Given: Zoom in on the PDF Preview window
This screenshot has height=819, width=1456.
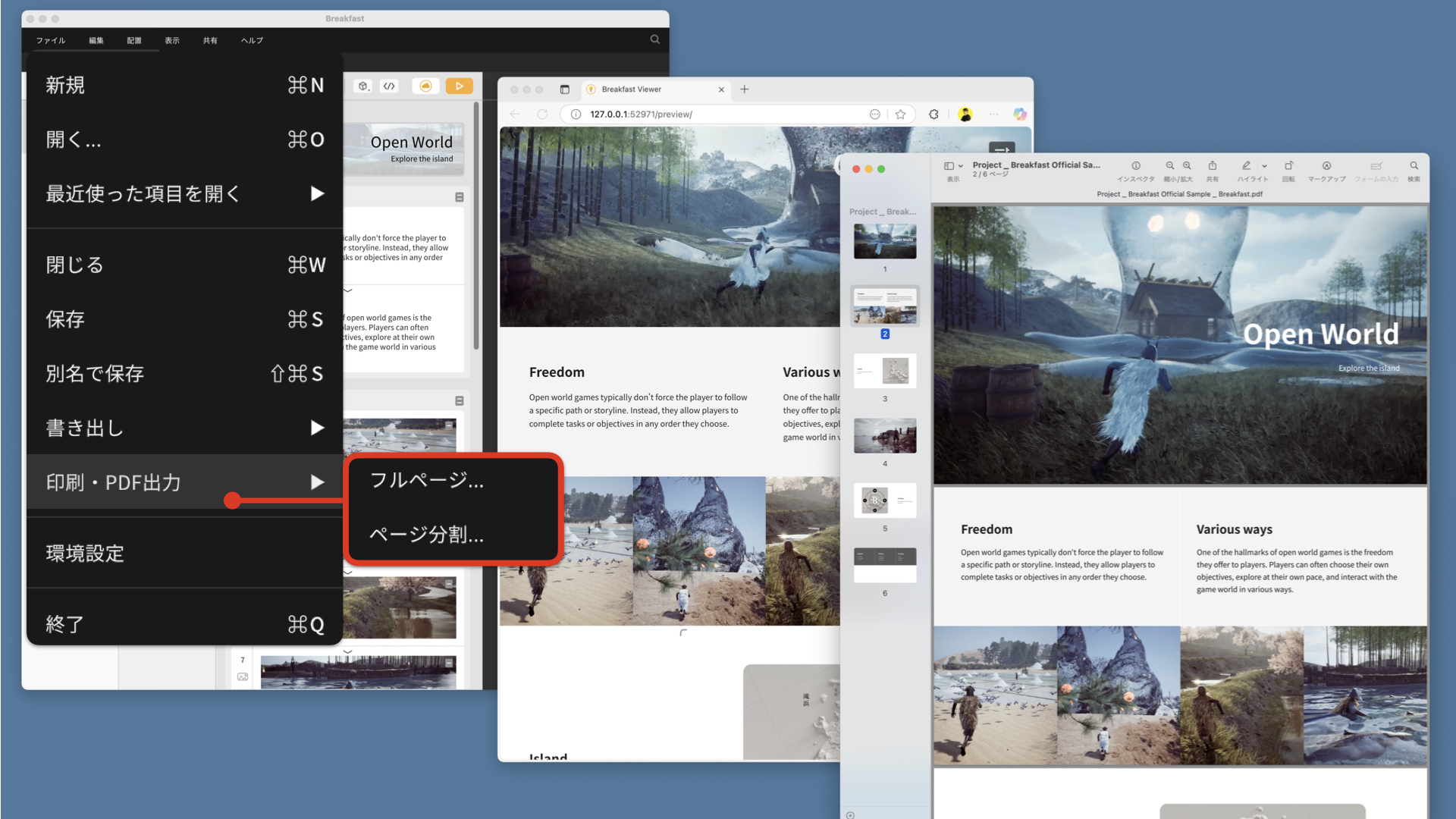Looking at the screenshot, I should point(1187,166).
